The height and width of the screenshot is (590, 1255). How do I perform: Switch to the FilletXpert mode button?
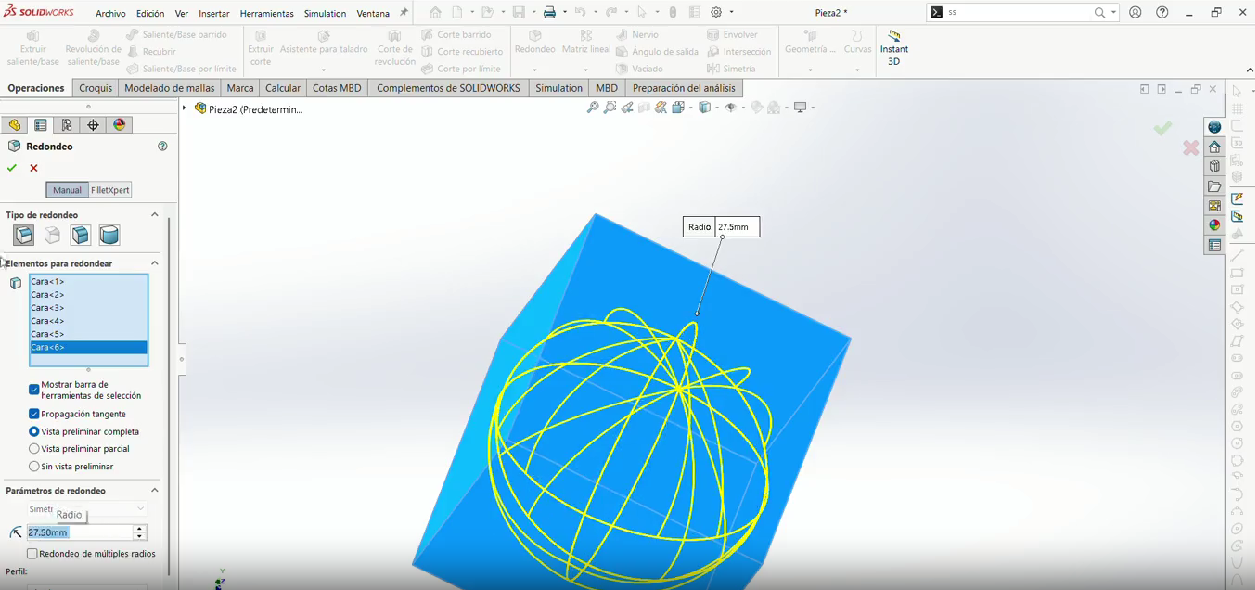110,190
